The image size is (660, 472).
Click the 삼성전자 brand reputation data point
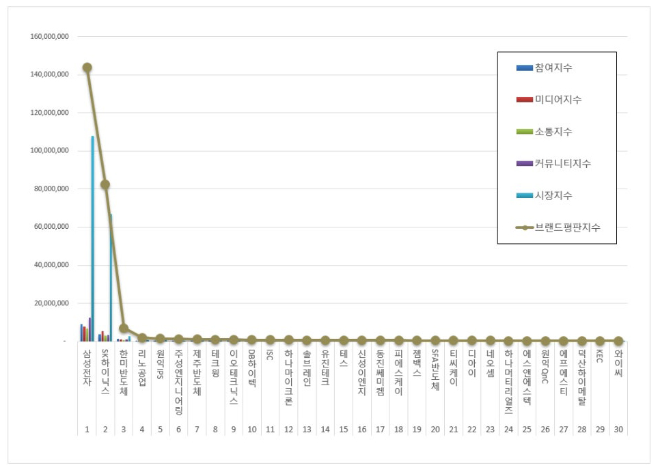tap(87, 68)
